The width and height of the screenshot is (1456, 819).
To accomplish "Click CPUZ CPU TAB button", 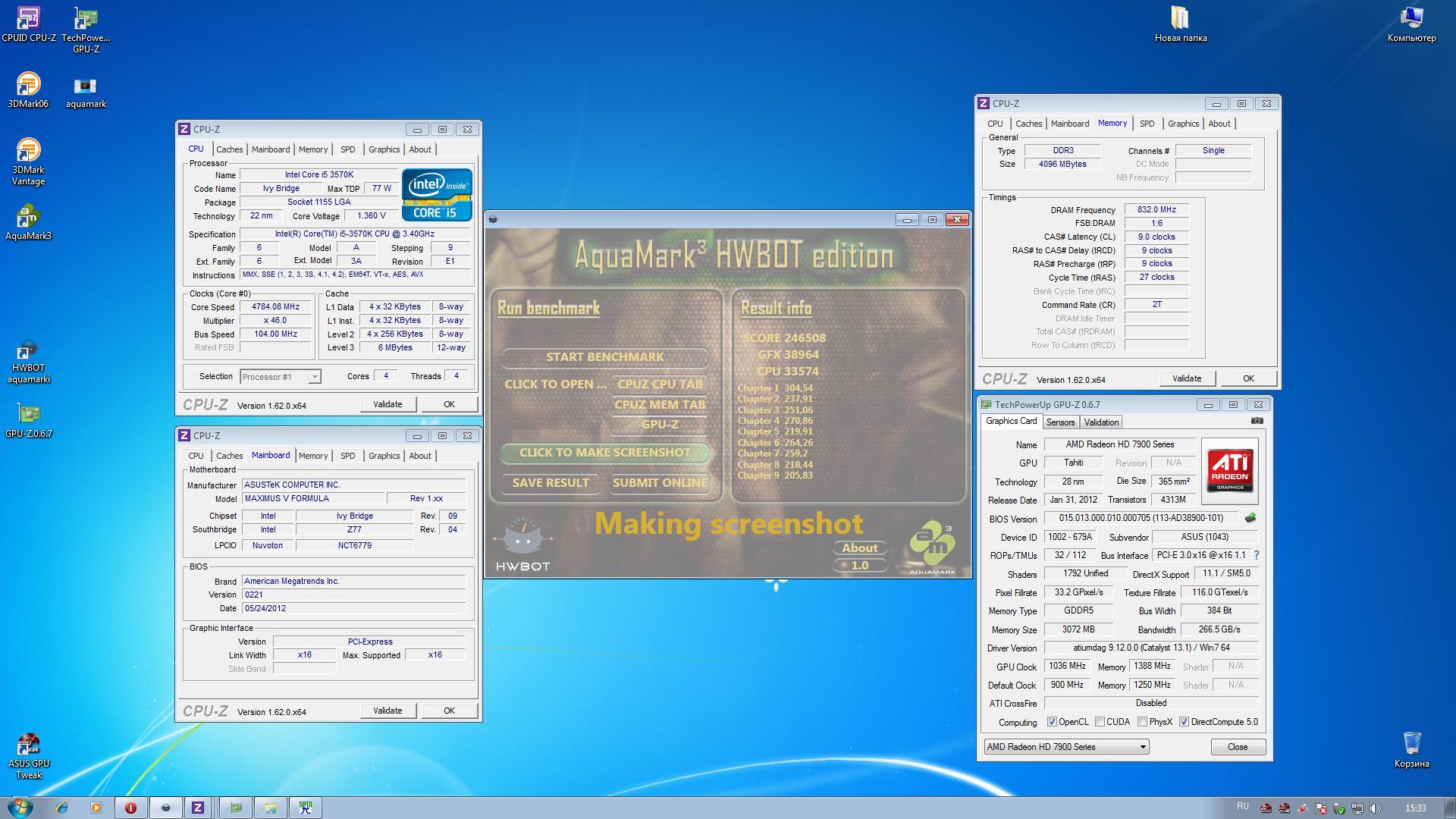I will point(660,384).
